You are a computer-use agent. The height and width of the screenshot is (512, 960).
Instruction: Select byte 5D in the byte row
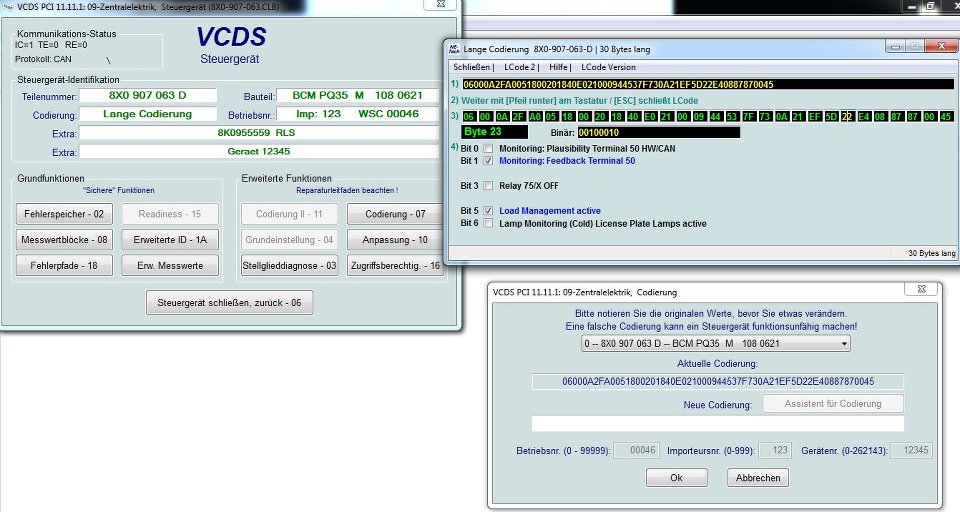point(831,116)
